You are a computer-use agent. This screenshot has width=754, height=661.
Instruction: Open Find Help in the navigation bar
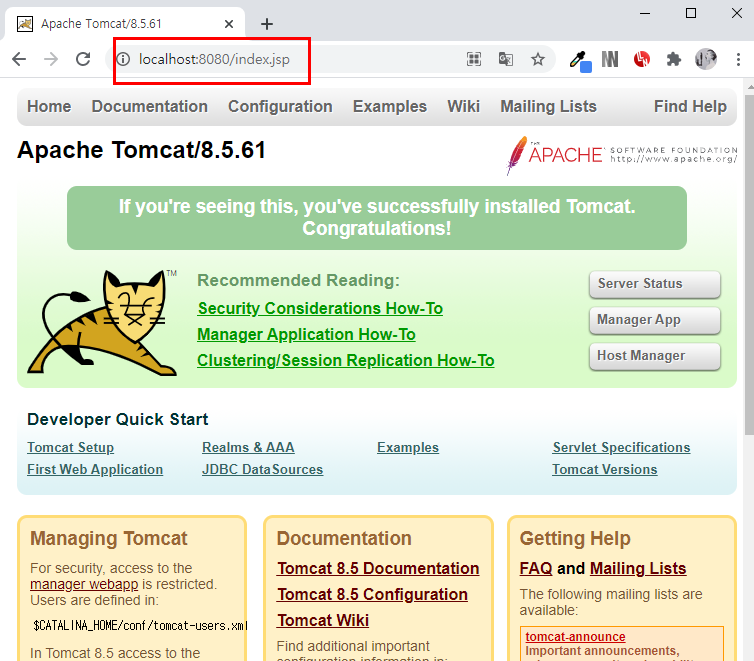[691, 106]
